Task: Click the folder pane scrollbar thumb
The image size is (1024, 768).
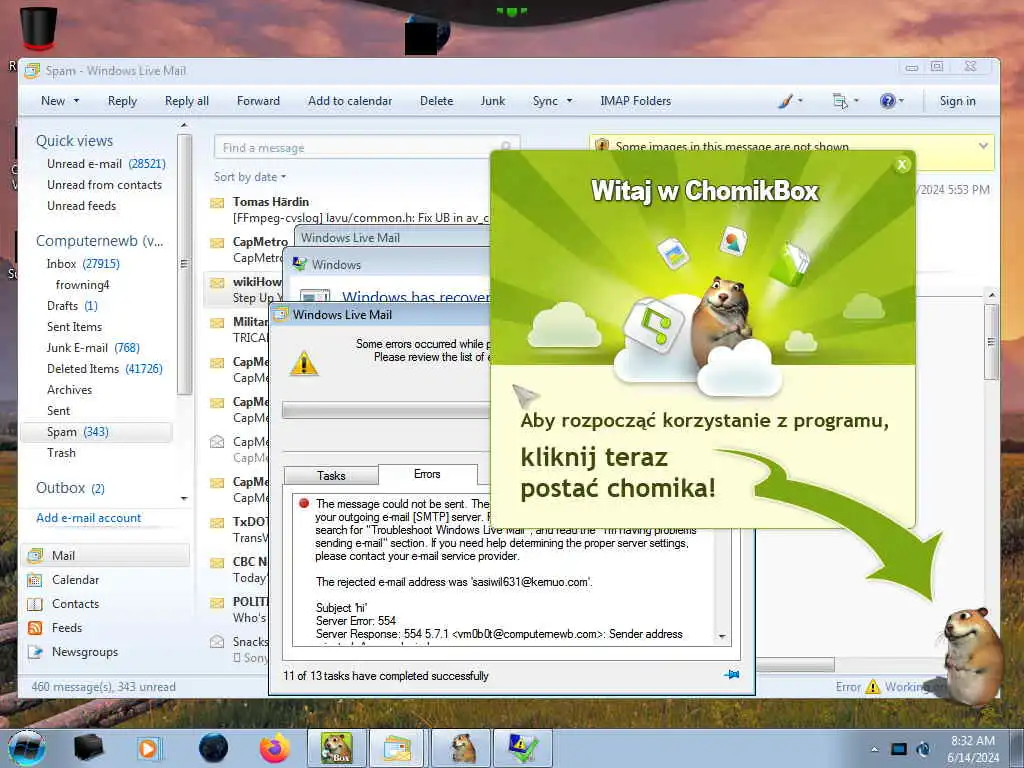Action: pyautogui.click(x=184, y=264)
